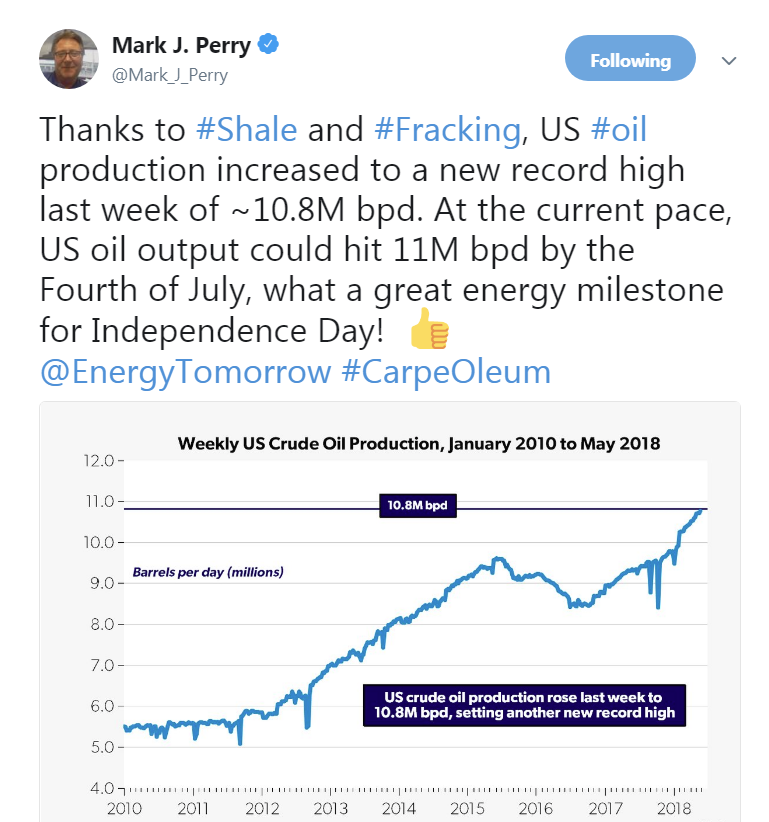Viewport: 769px width, 822px height.
Task: Open the tweet options chevron
Action: pos(729,58)
